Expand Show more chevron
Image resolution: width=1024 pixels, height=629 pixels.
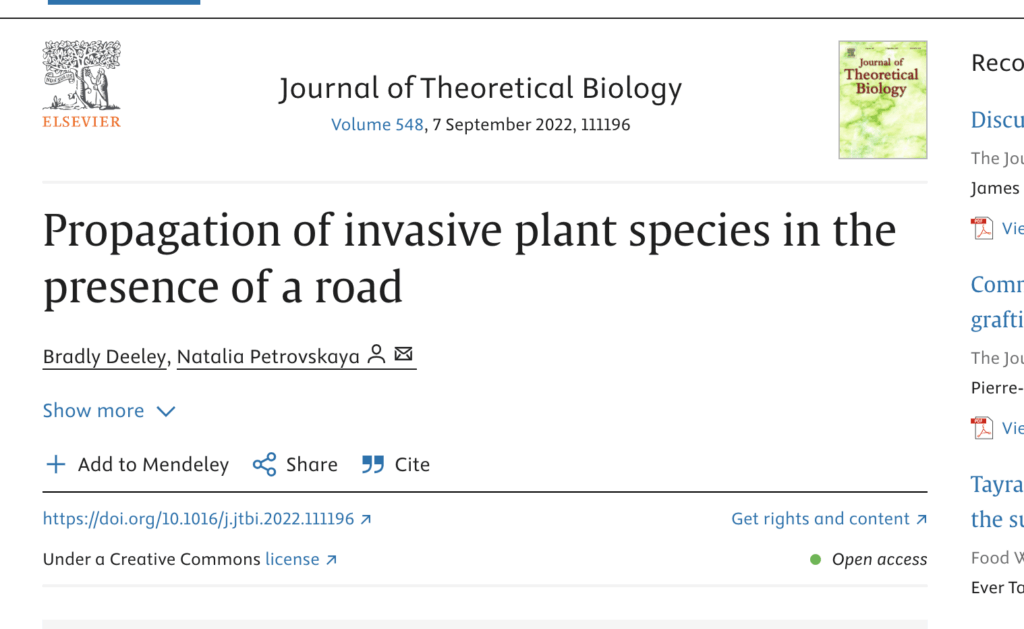(x=166, y=411)
